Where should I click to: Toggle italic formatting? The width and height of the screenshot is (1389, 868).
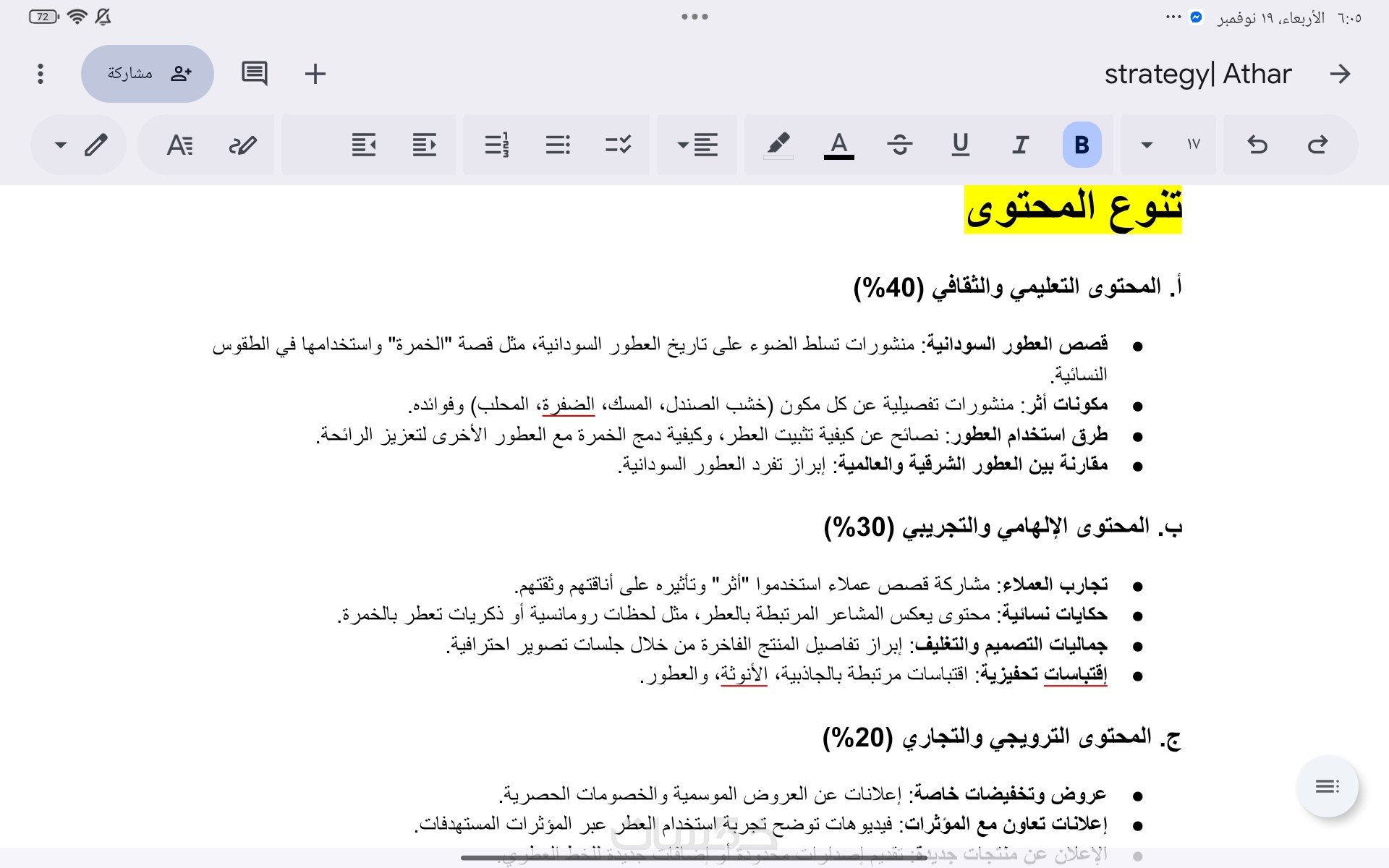(1020, 145)
